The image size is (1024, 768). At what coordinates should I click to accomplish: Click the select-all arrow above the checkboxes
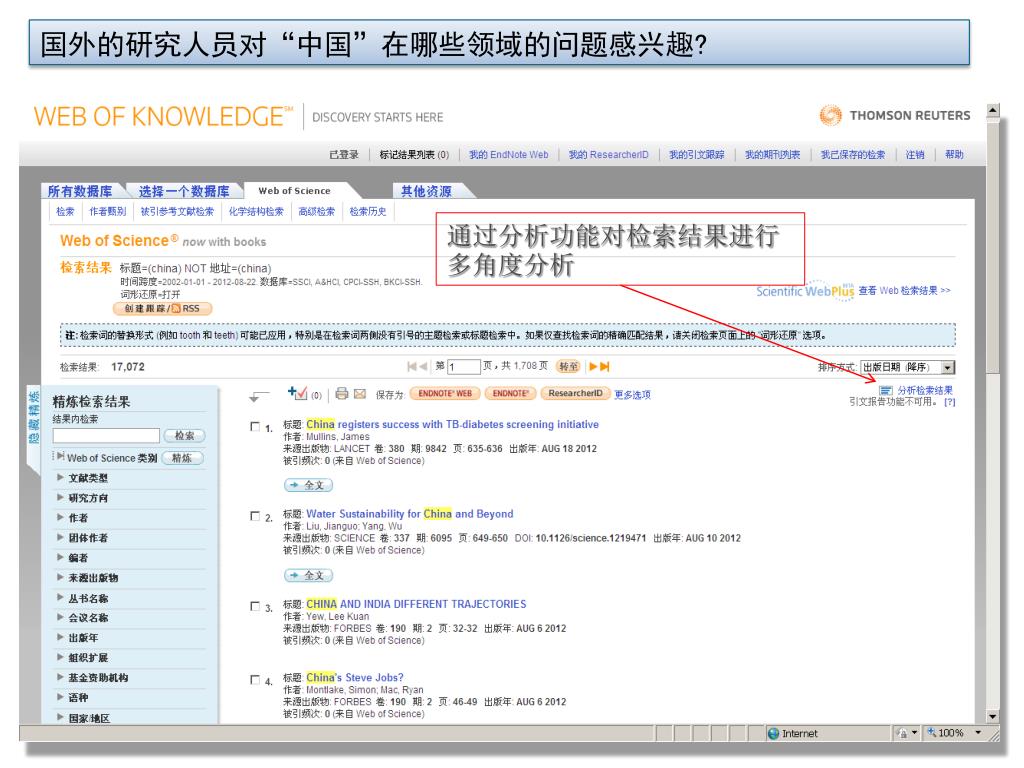[259, 396]
